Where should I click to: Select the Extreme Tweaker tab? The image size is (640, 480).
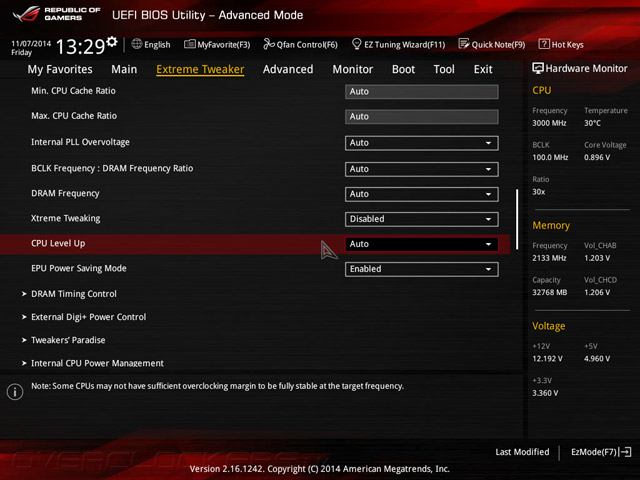coord(200,69)
